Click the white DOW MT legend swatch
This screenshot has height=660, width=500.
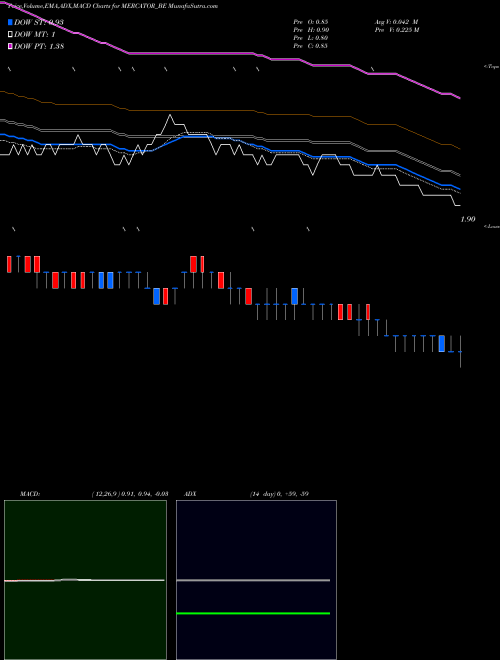click(10, 34)
